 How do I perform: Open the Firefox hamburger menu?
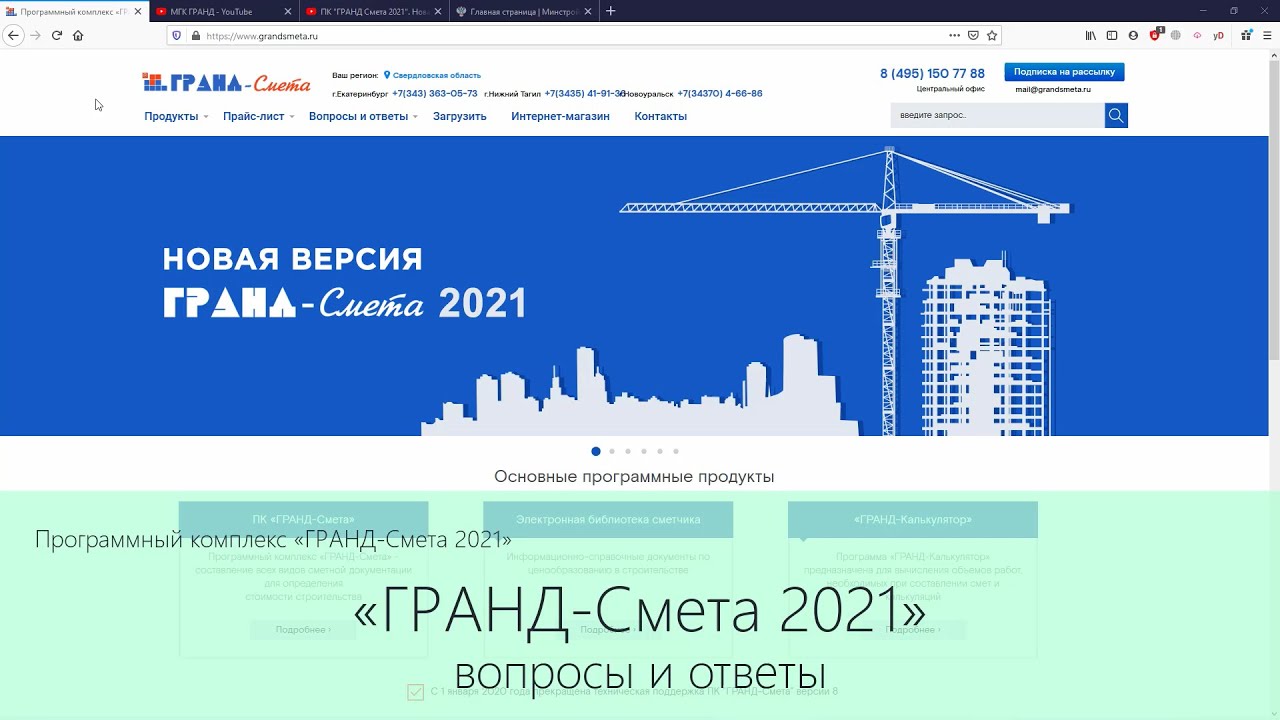tap(1267, 35)
